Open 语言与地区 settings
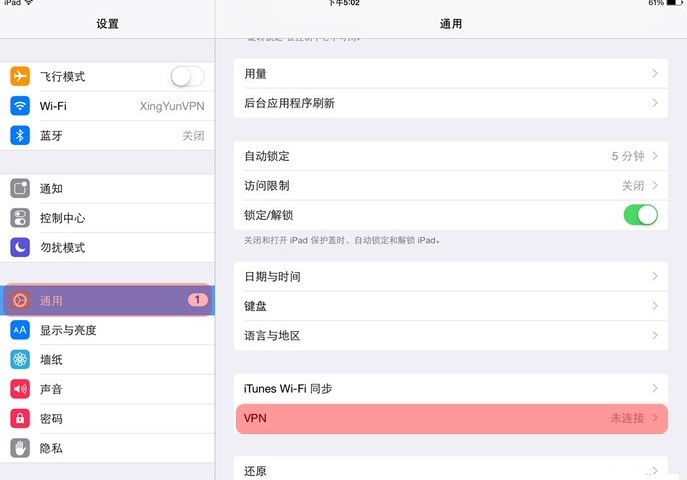 click(451, 335)
